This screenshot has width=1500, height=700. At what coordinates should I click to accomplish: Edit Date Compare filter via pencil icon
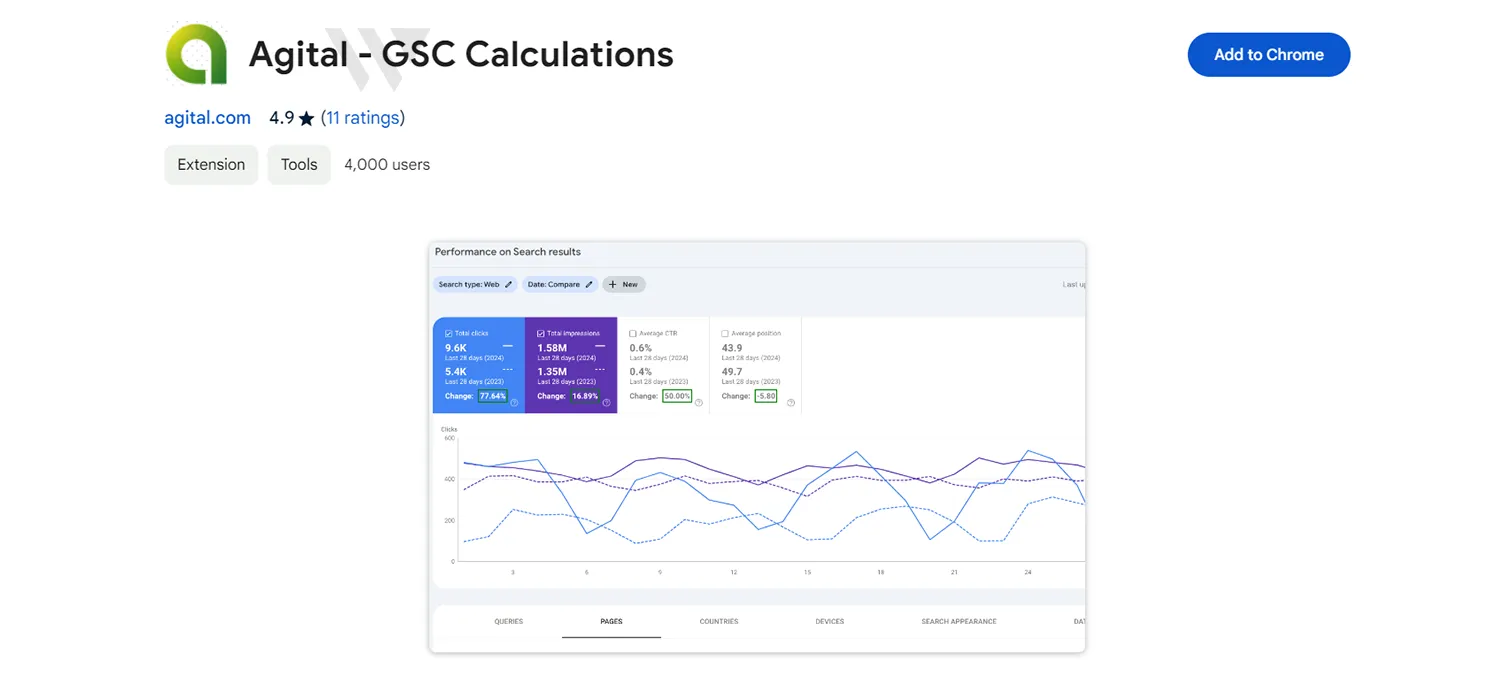(589, 284)
